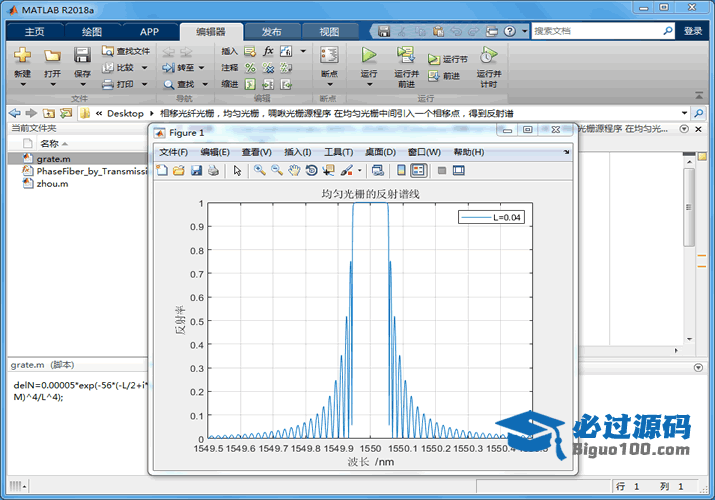Open the dropdown arrow next to 转至
Viewport: 715px width, 500px height.
[201, 67]
